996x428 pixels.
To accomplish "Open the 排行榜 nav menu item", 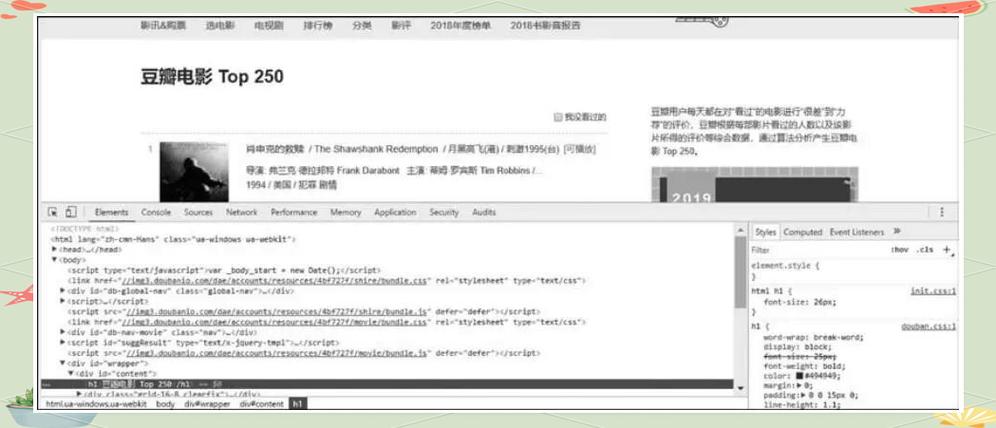I will tap(318, 26).
